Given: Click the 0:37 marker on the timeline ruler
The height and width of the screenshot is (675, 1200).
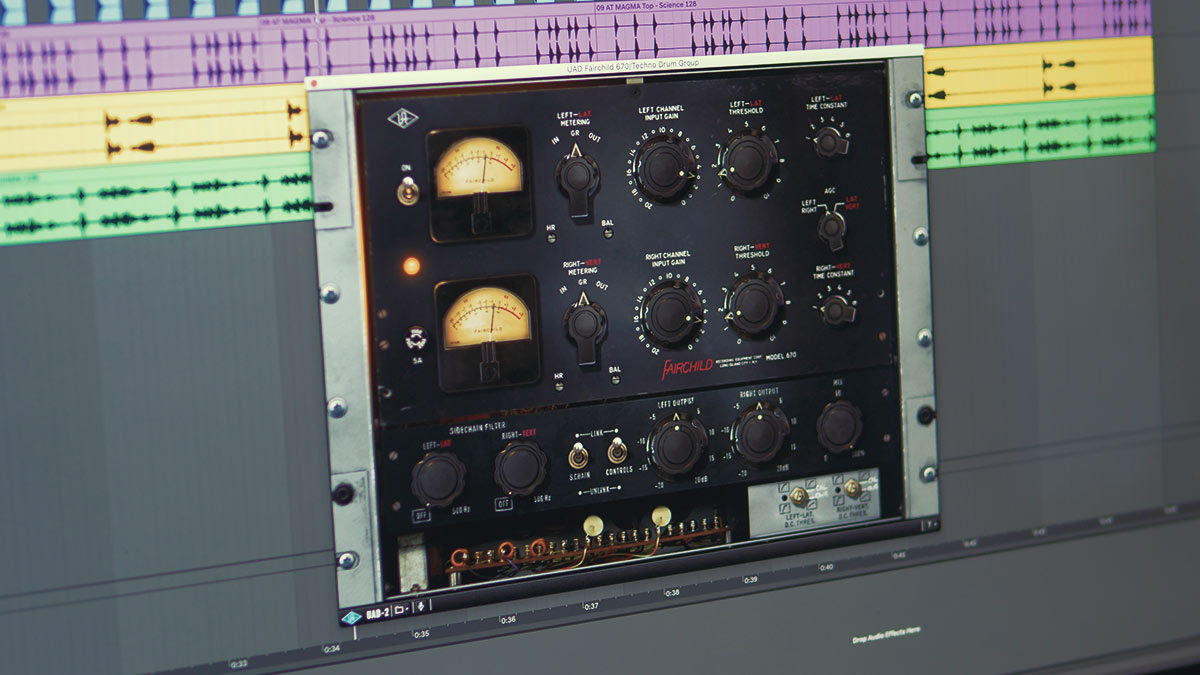Looking at the screenshot, I should coord(591,606).
